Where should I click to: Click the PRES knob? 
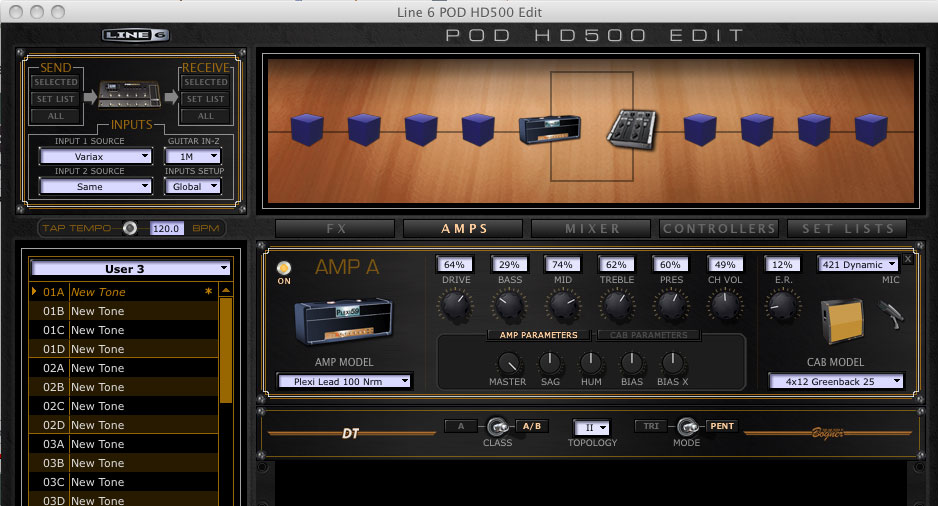pos(671,306)
